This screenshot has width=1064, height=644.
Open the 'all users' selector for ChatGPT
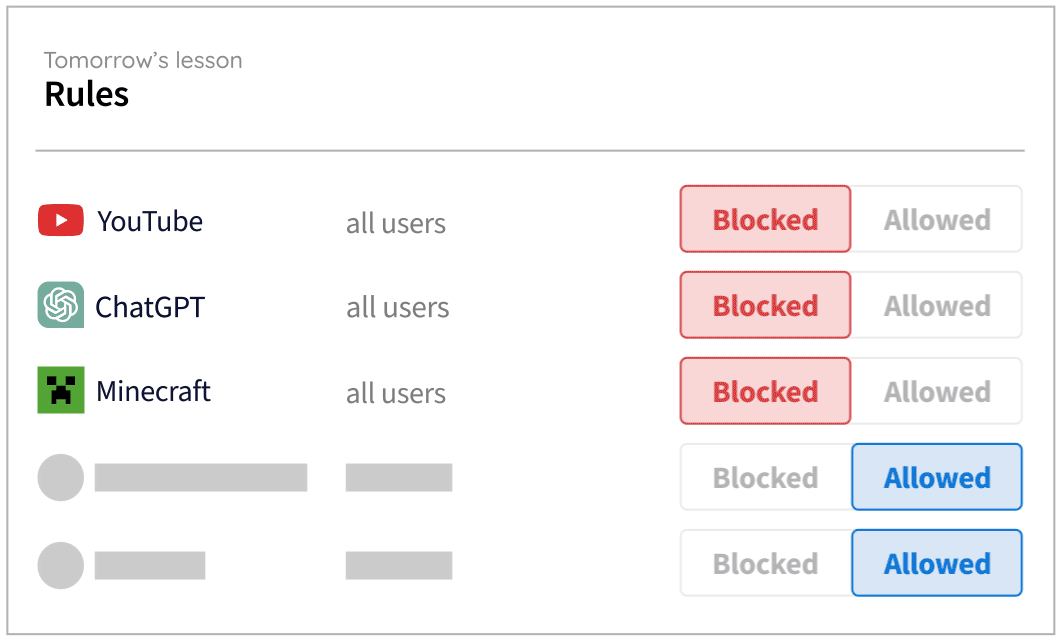click(x=397, y=307)
